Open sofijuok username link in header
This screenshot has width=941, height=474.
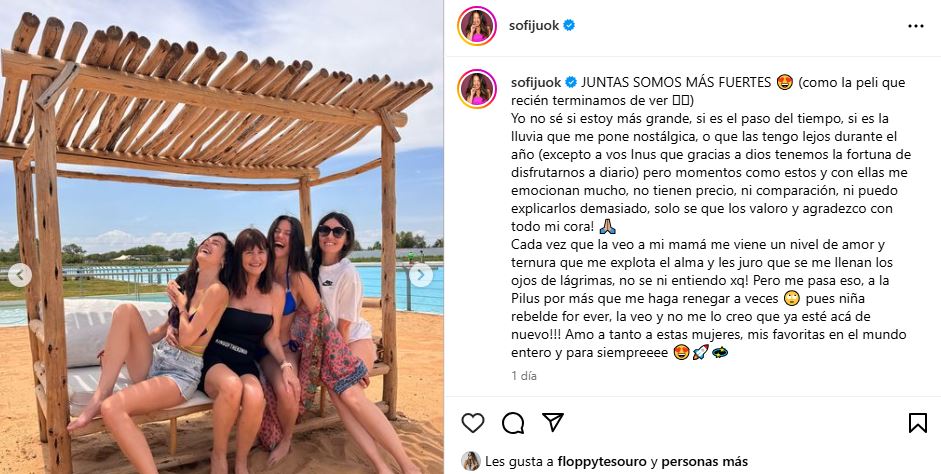[x=534, y=26]
